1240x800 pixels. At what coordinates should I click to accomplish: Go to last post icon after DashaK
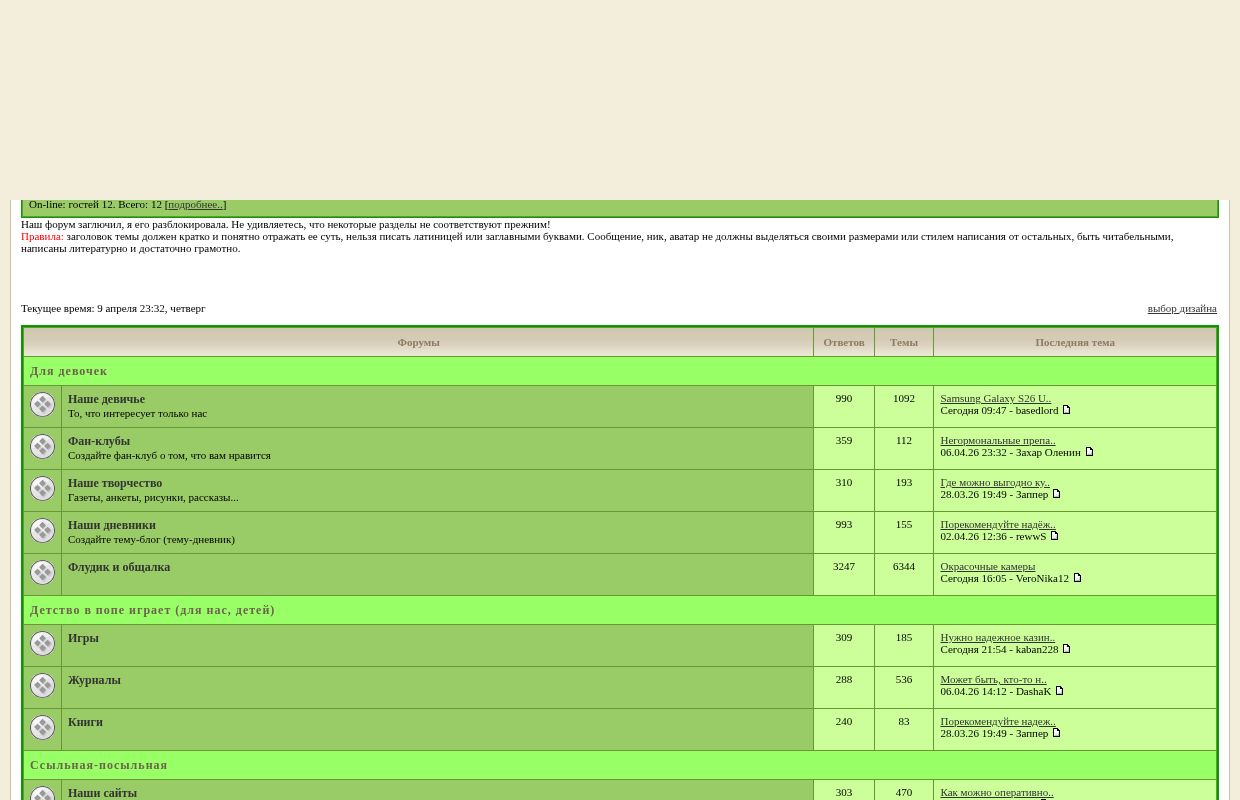click(x=1059, y=691)
